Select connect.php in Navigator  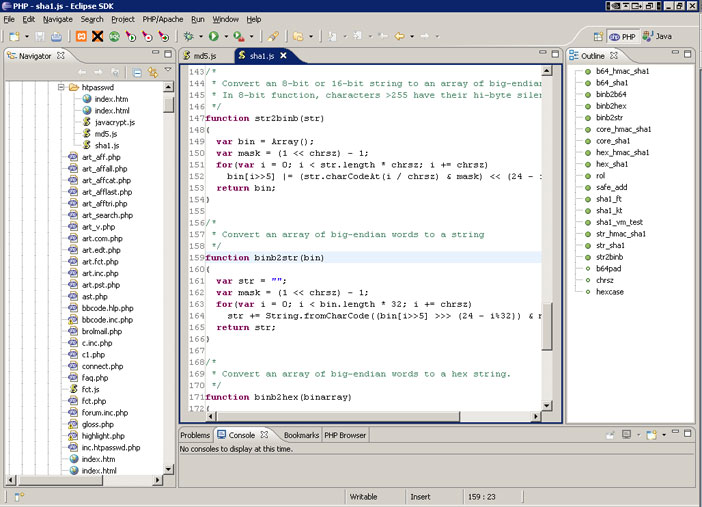pyautogui.click(x=102, y=366)
